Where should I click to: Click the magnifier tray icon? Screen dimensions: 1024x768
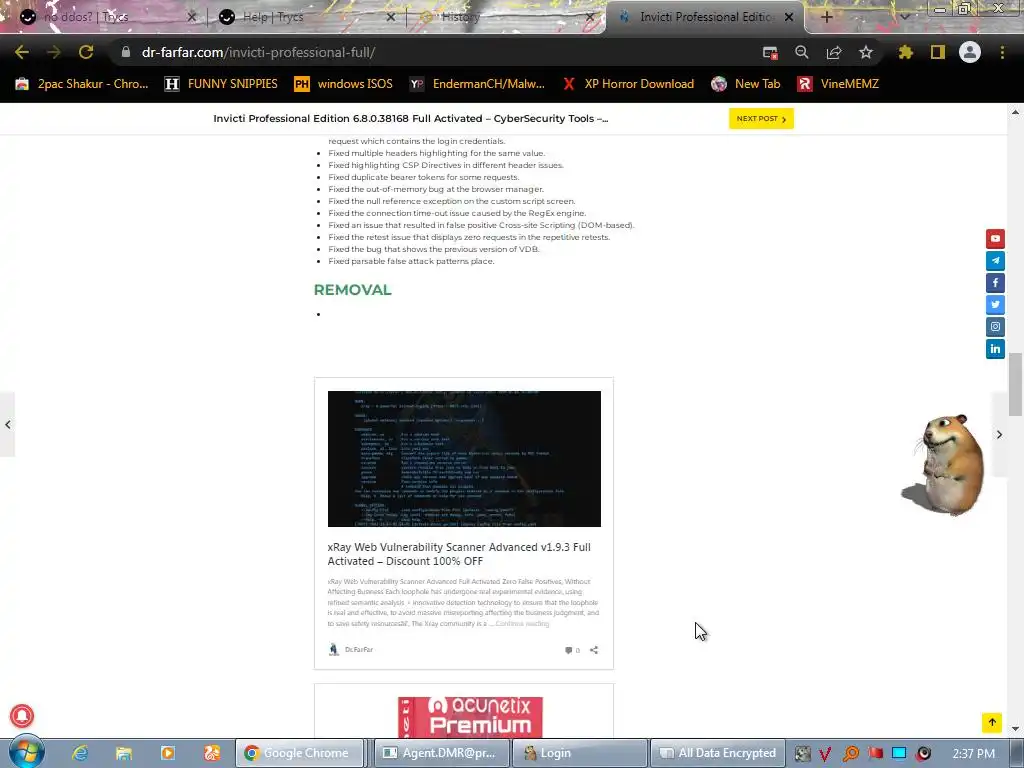[850, 754]
